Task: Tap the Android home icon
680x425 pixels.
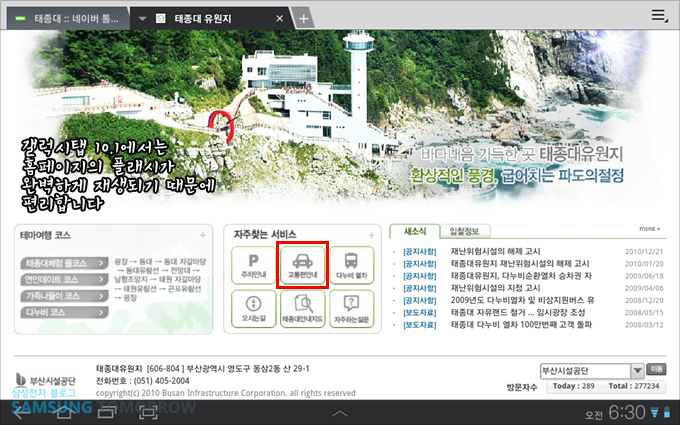Action: click(64, 412)
